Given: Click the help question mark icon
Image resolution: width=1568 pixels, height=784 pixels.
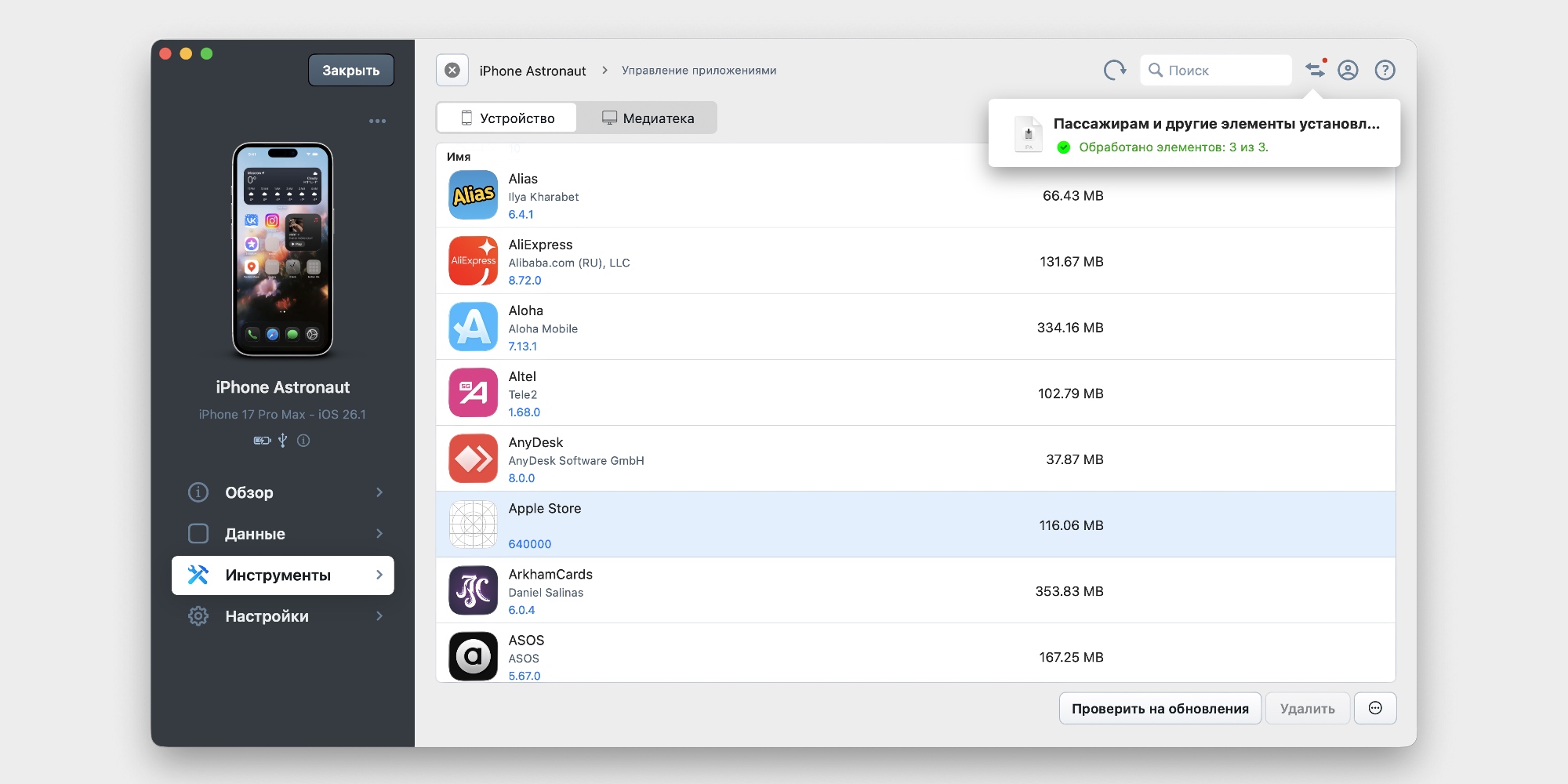Looking at the screenshot, I should [1385, 71].
